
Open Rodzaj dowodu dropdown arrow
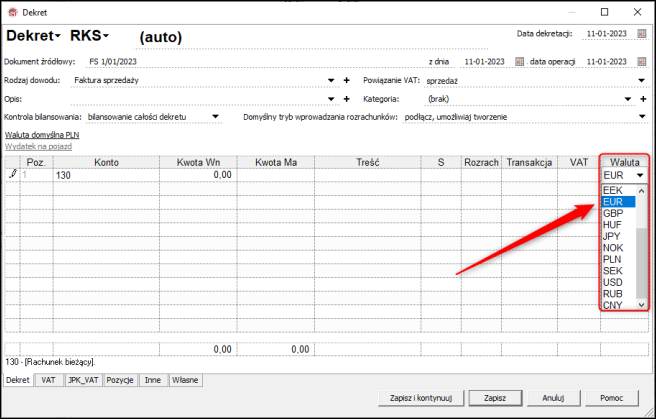pyautogui.click(x=331, y=80)
